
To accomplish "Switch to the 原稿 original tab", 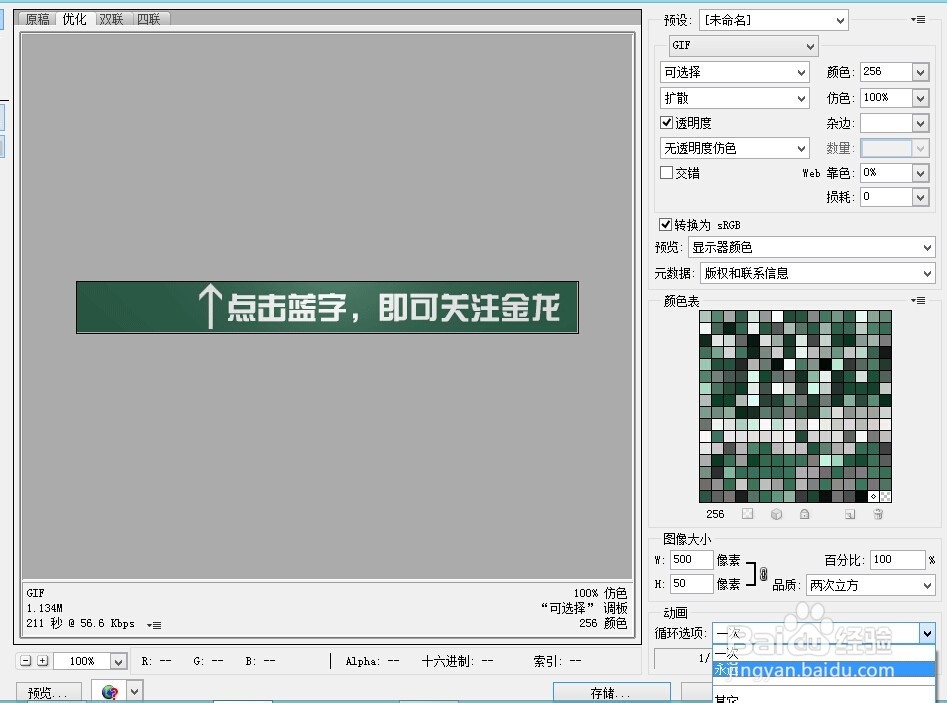I will point(37,19).
